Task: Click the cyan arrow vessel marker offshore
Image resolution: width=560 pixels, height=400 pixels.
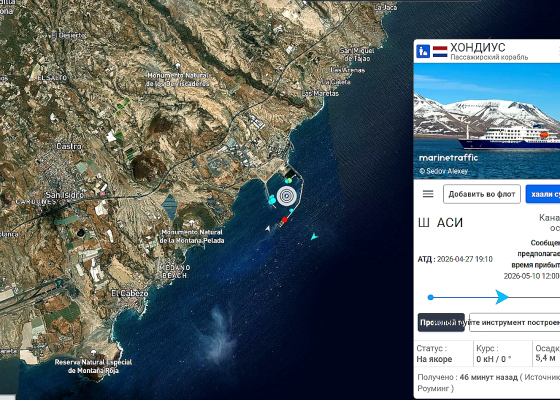Action: (x=314, y=236)
